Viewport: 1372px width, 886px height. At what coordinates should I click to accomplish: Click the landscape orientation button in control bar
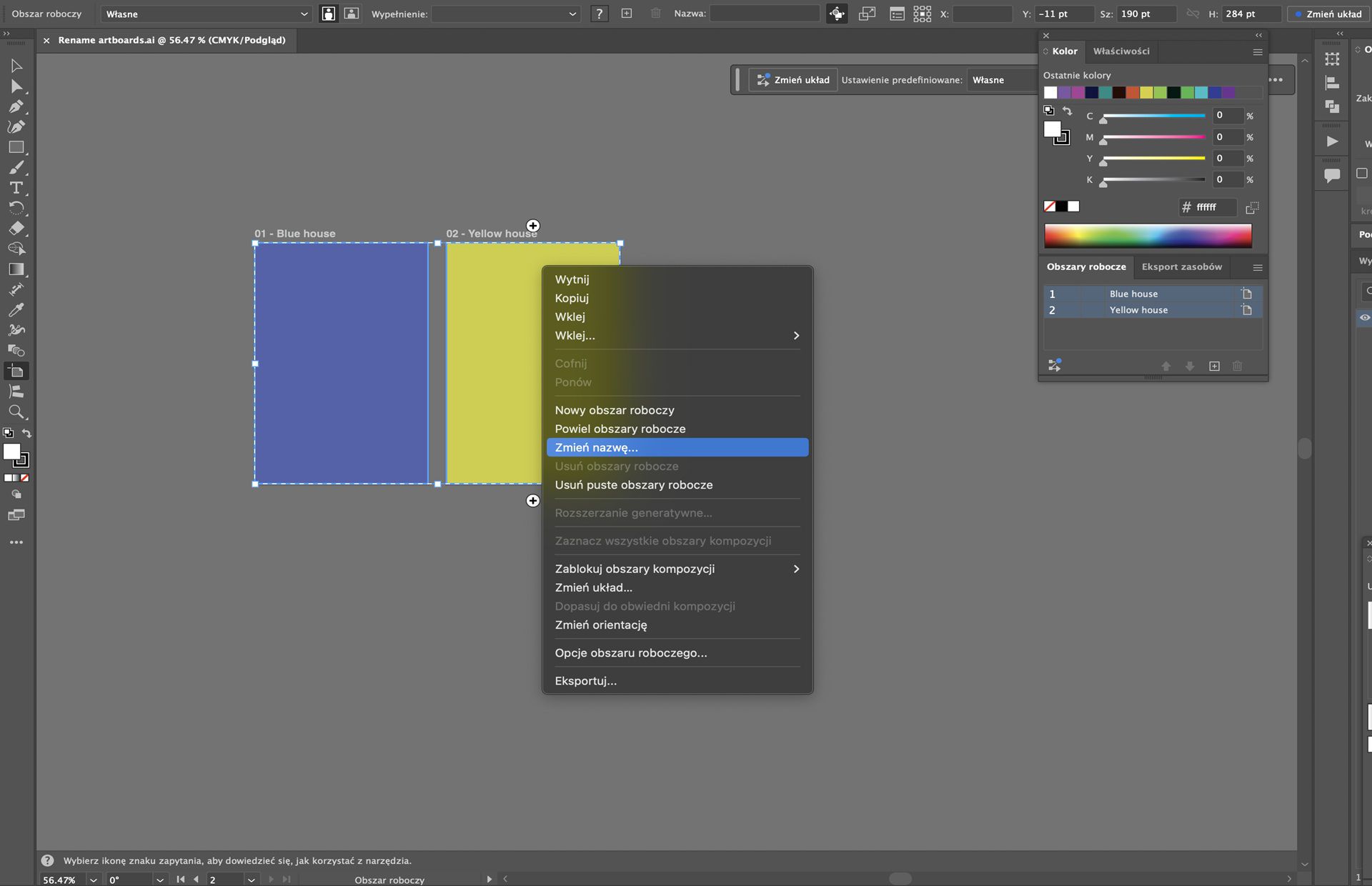coord(352,14)
